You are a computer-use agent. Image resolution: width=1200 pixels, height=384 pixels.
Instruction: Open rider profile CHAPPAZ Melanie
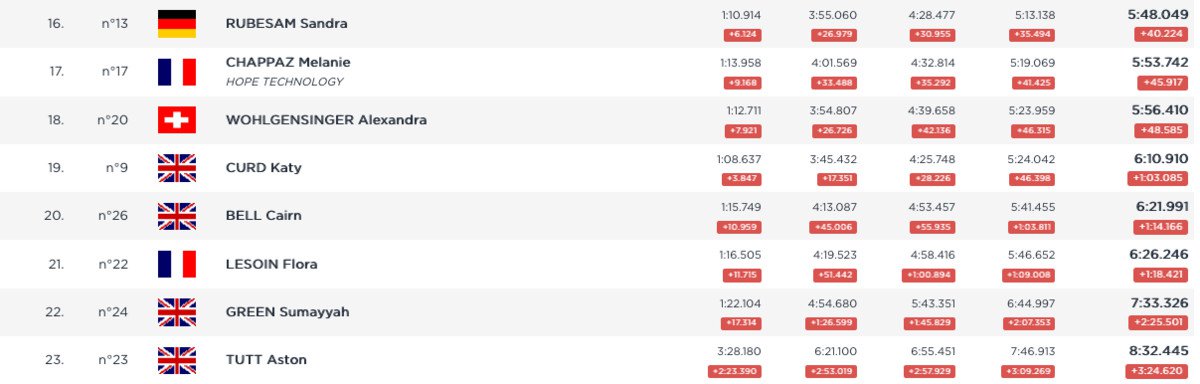288,62
